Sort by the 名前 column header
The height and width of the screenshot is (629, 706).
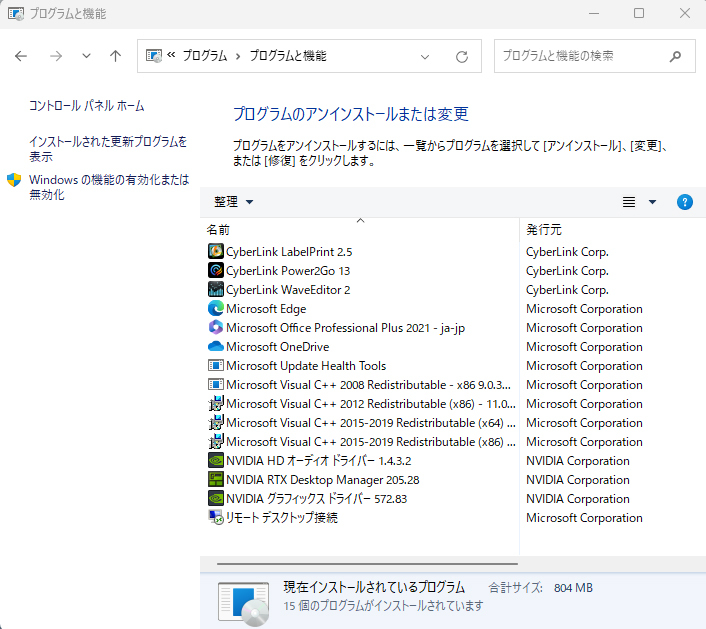point(359,230)
